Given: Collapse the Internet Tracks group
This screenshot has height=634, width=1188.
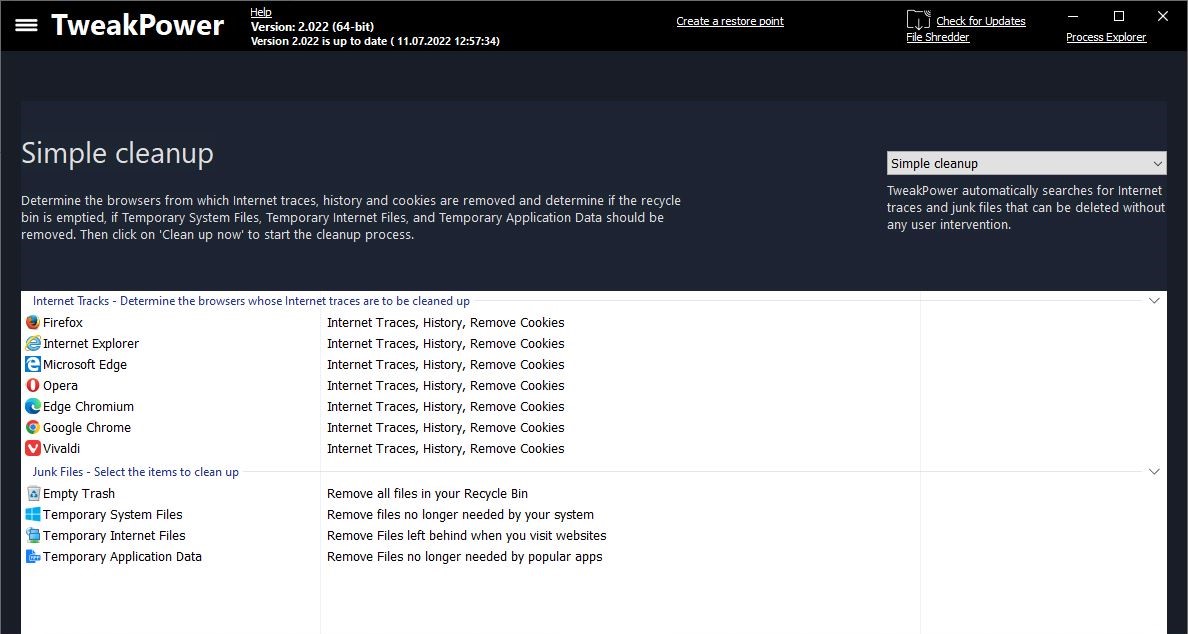Looking at the screenshot, I should point(1154,301).
